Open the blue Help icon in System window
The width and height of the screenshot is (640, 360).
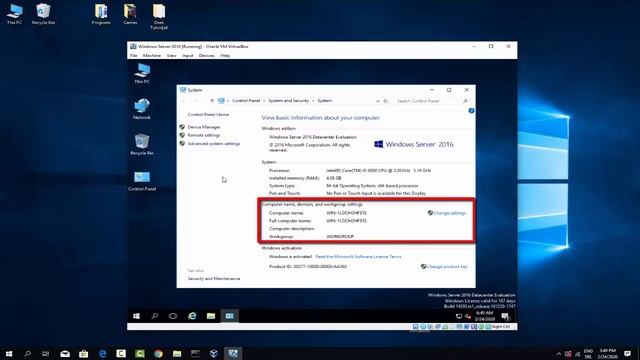[471, 111]
